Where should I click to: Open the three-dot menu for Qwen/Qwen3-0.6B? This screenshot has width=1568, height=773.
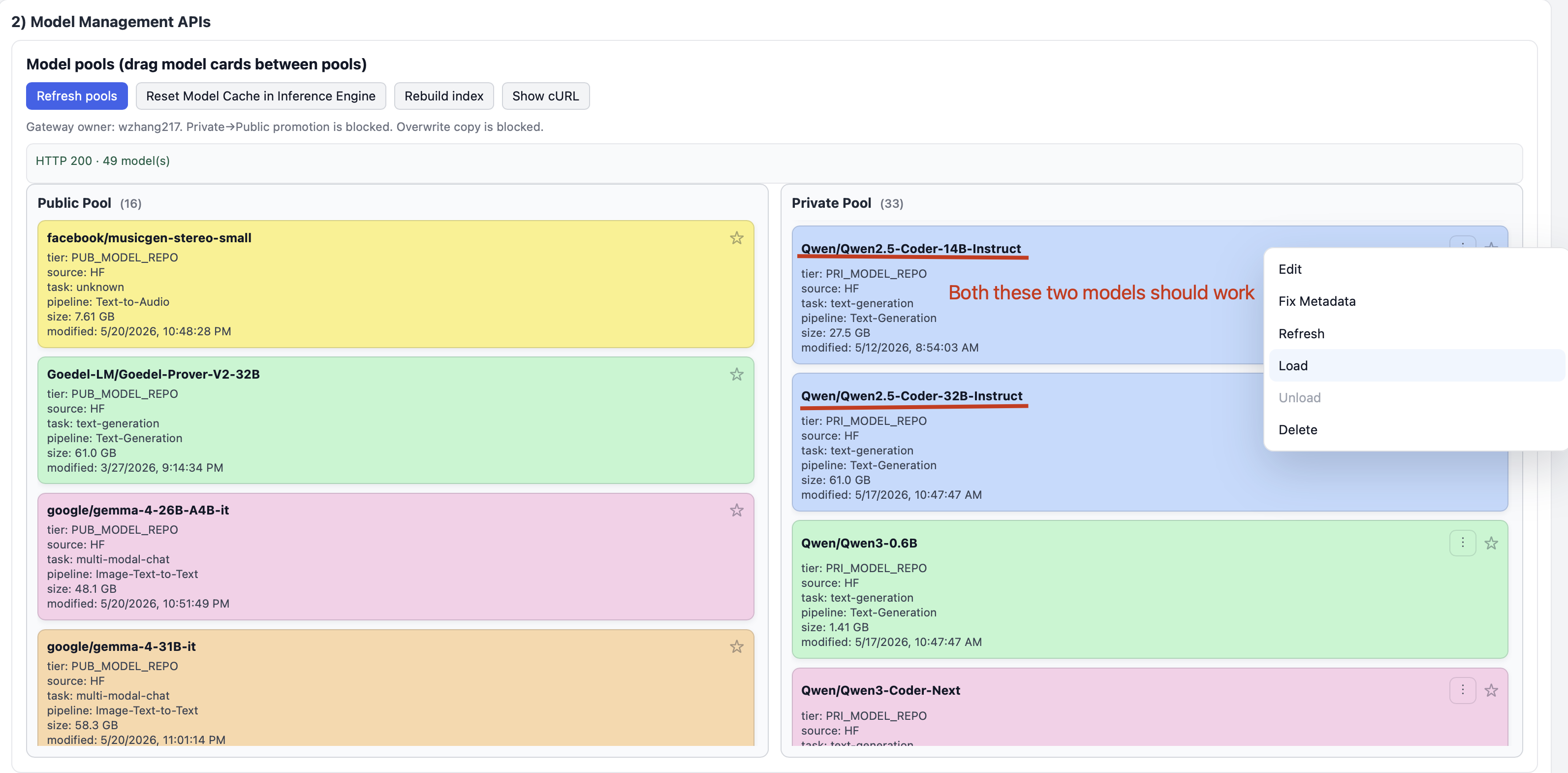click(1463, 543)
